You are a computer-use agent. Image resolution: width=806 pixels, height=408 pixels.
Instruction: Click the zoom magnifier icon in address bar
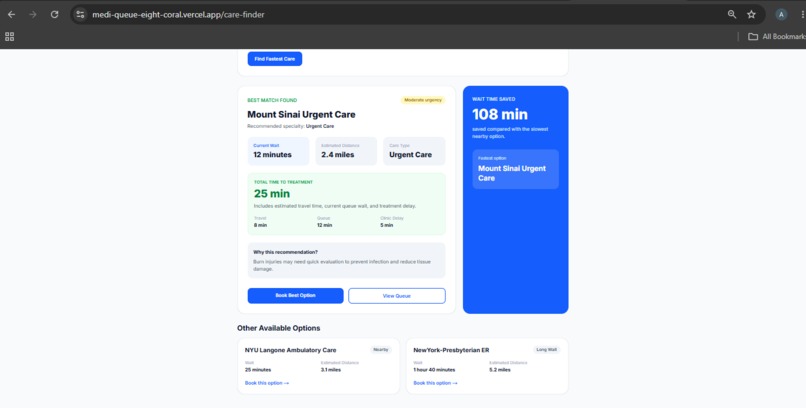732,14
